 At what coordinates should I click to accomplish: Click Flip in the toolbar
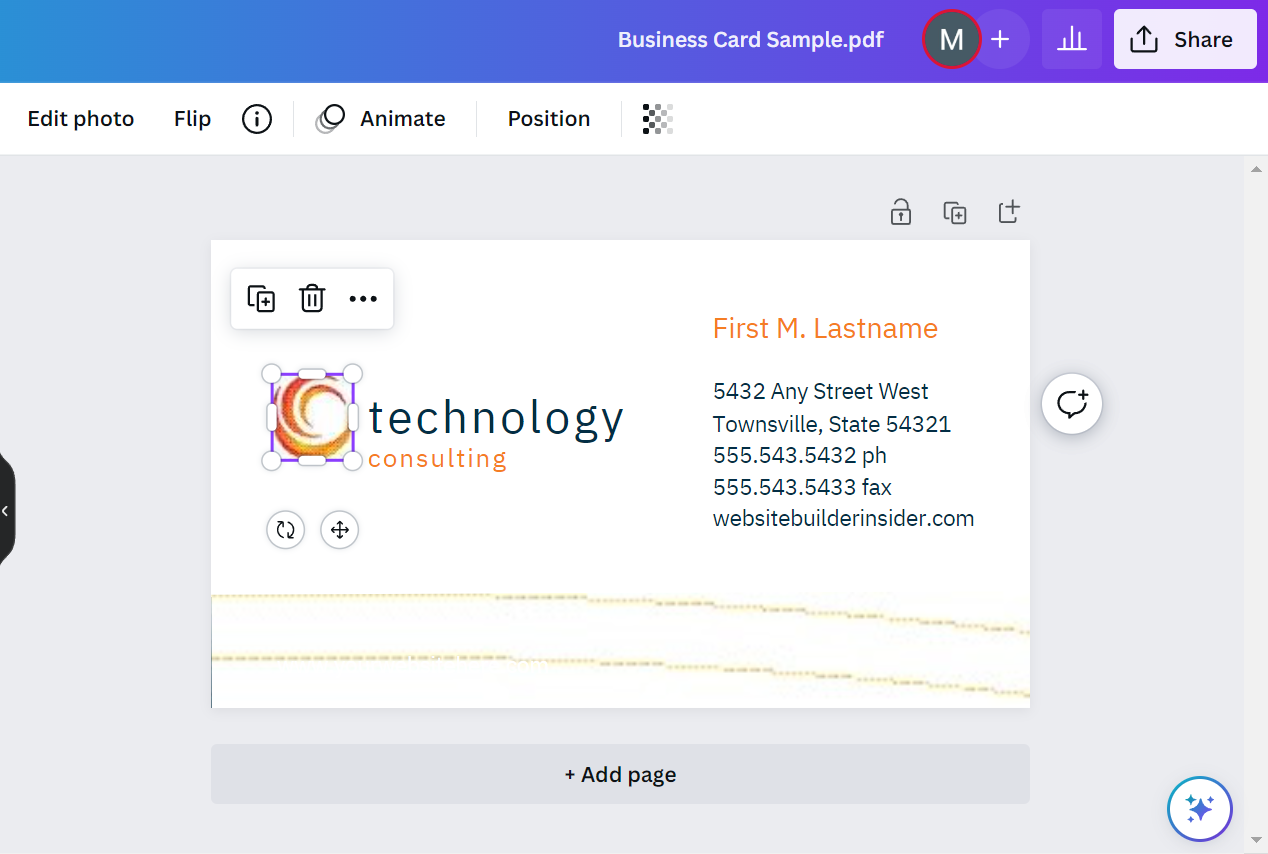coord(192,119)
